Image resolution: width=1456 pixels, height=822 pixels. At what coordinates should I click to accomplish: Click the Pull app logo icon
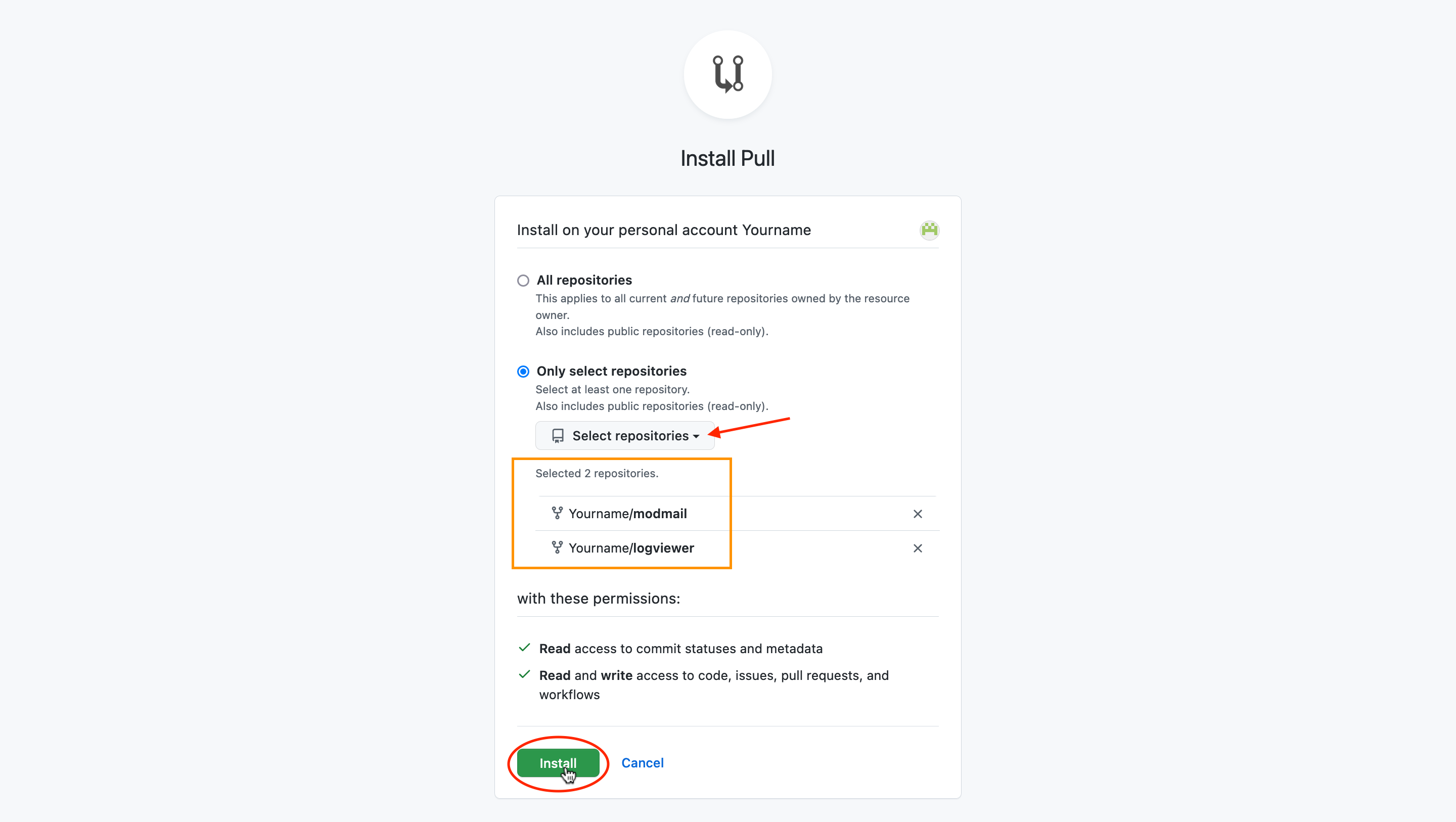(x=727, y=75)
